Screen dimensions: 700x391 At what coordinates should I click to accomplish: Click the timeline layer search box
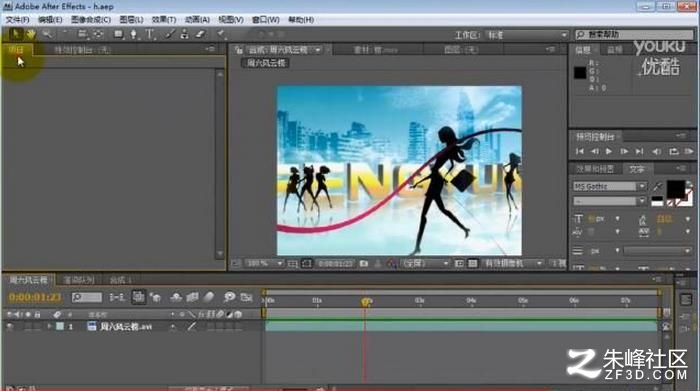tap(87, 297)
